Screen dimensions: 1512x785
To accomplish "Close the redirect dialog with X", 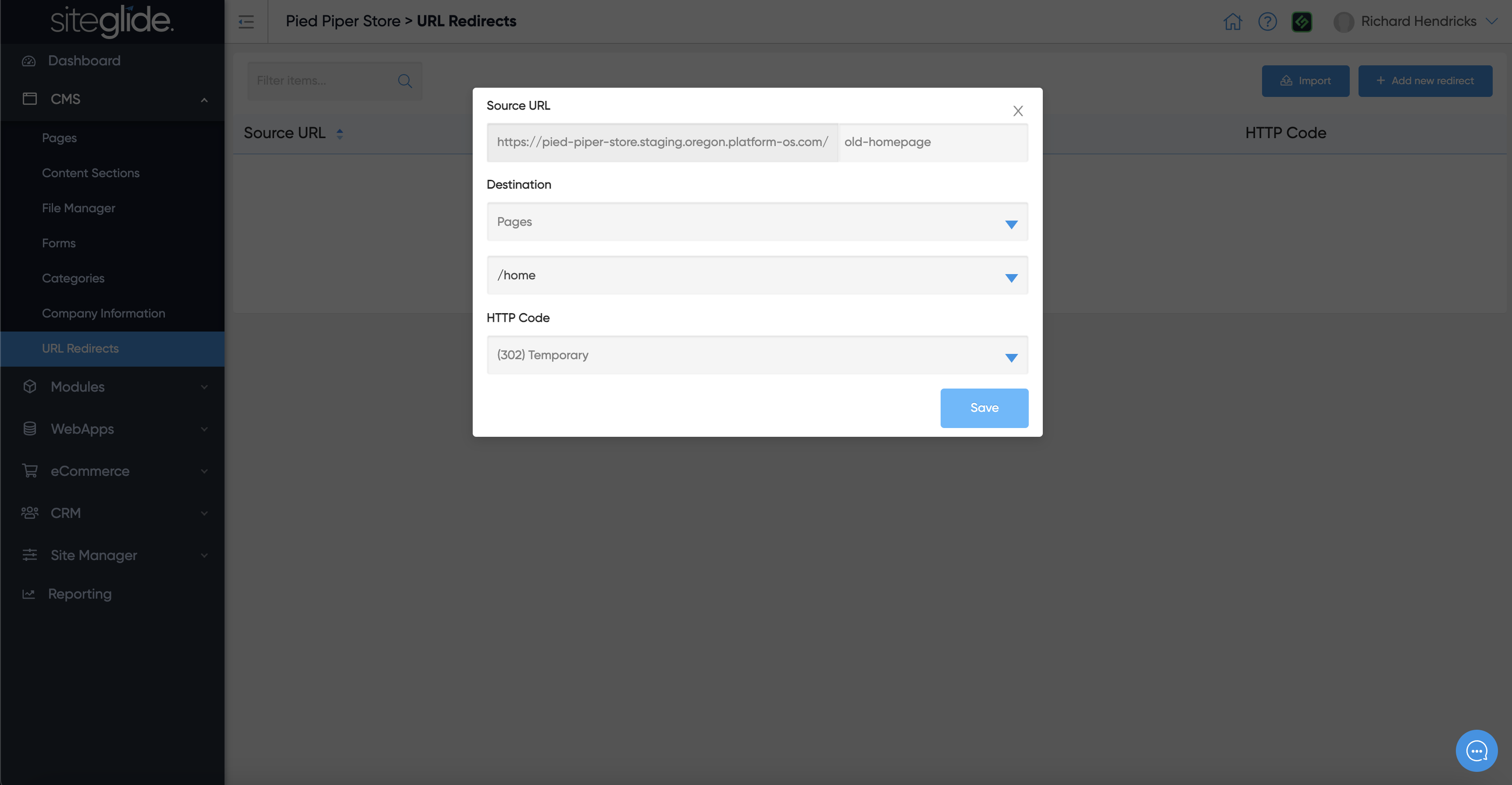I will point(1018,111).
